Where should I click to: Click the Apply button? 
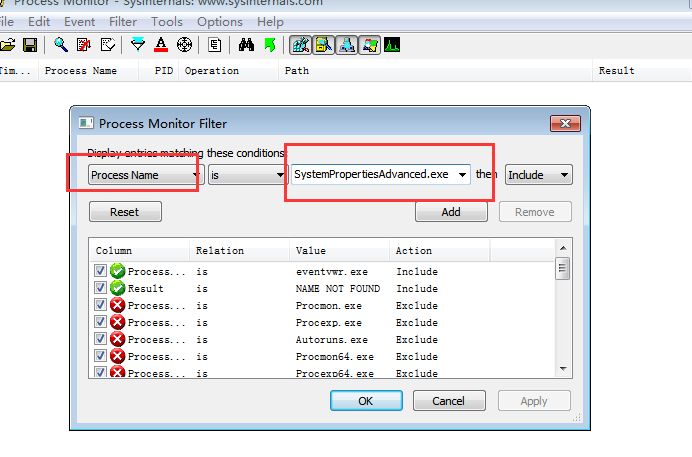pos(534,401)
